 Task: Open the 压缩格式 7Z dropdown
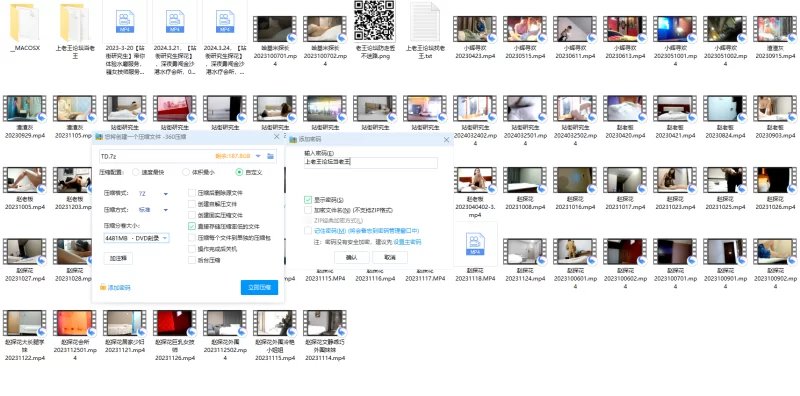(154, 194)
